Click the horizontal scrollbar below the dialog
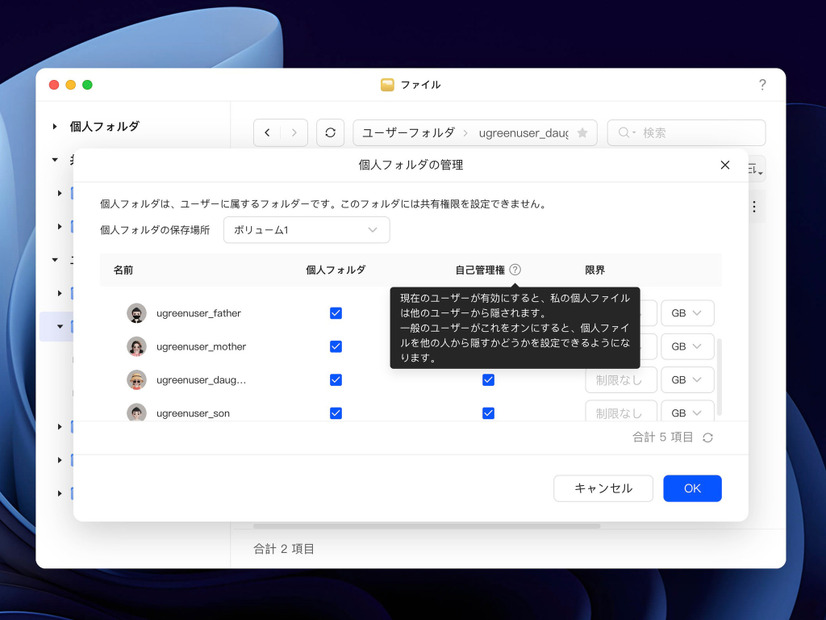The height and width of the screenshot is (620, 826). [x=427, y=526]
